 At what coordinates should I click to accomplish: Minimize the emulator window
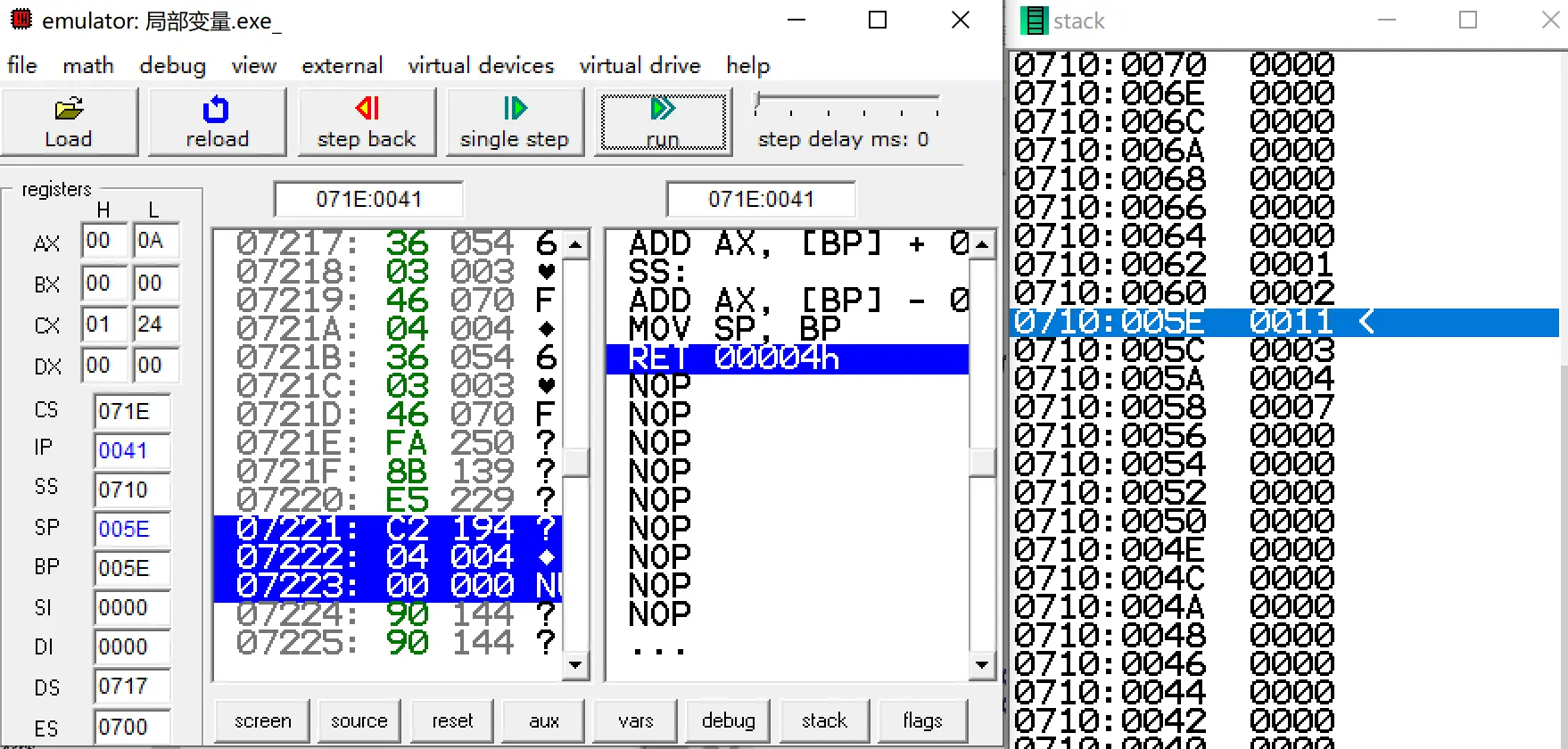click(x=796, y=20)
